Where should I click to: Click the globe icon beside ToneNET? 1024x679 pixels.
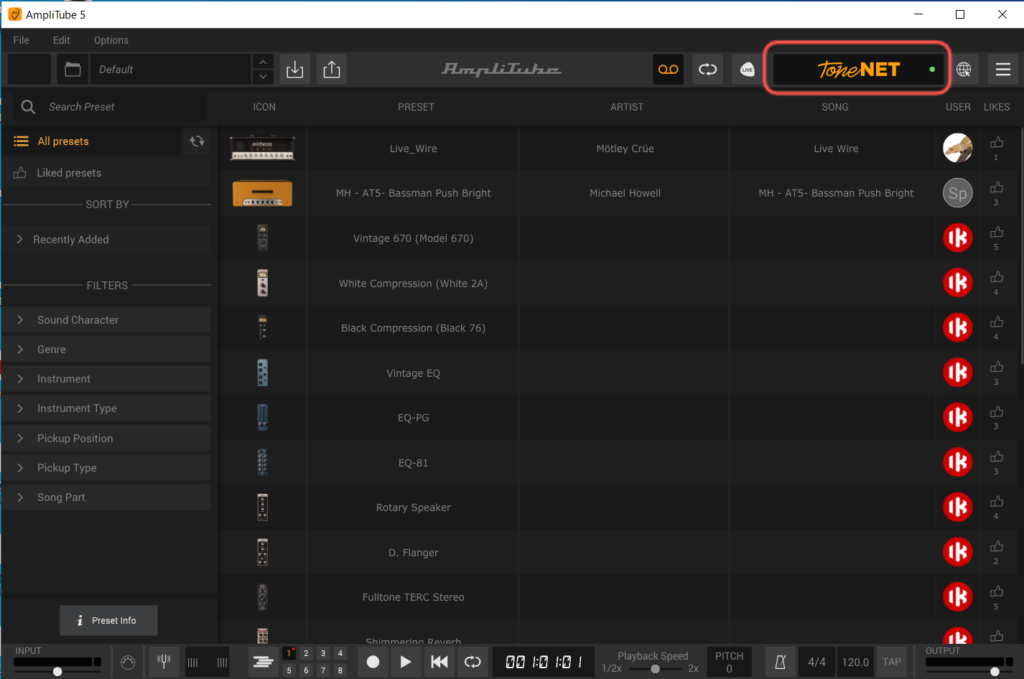coord(963,69)
